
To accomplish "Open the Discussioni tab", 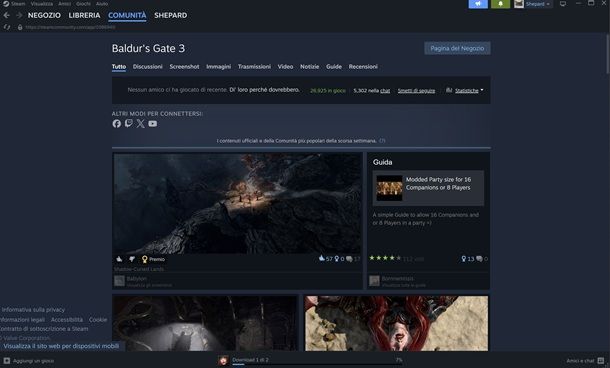I will (x=147, y=67).
